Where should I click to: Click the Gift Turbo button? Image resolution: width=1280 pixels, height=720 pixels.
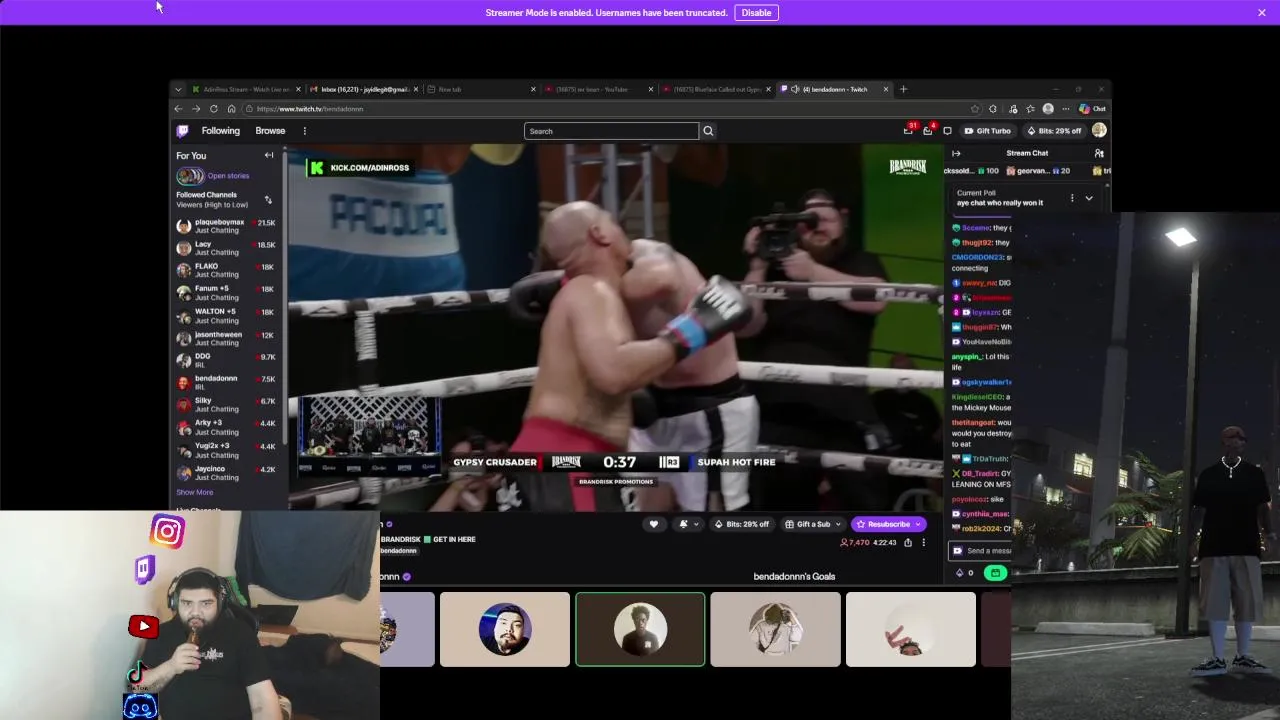pyautogui.click(x=987, y=131)
